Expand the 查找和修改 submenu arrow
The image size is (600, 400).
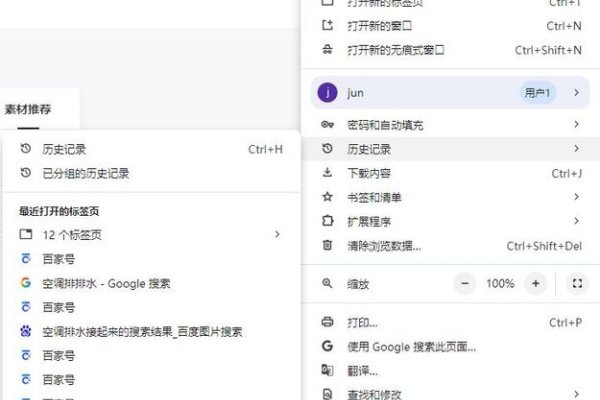pyautogui.click(x=576, y=393)
